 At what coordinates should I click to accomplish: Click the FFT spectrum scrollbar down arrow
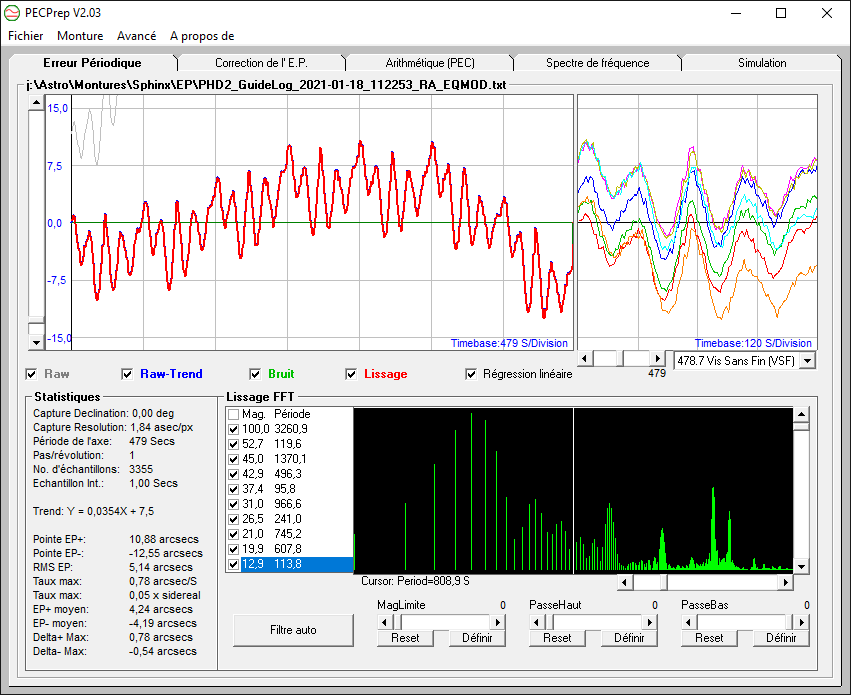(801, 567)
